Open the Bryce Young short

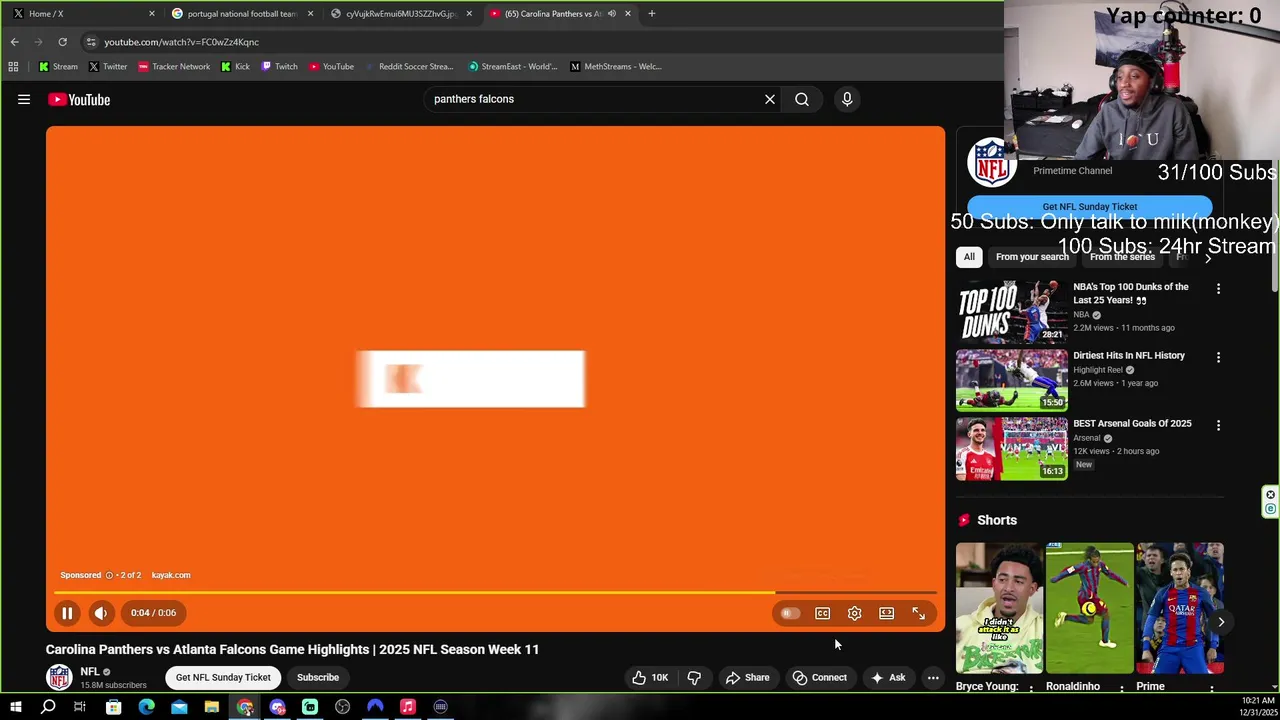pyautogui.click(x=999, y=608)
